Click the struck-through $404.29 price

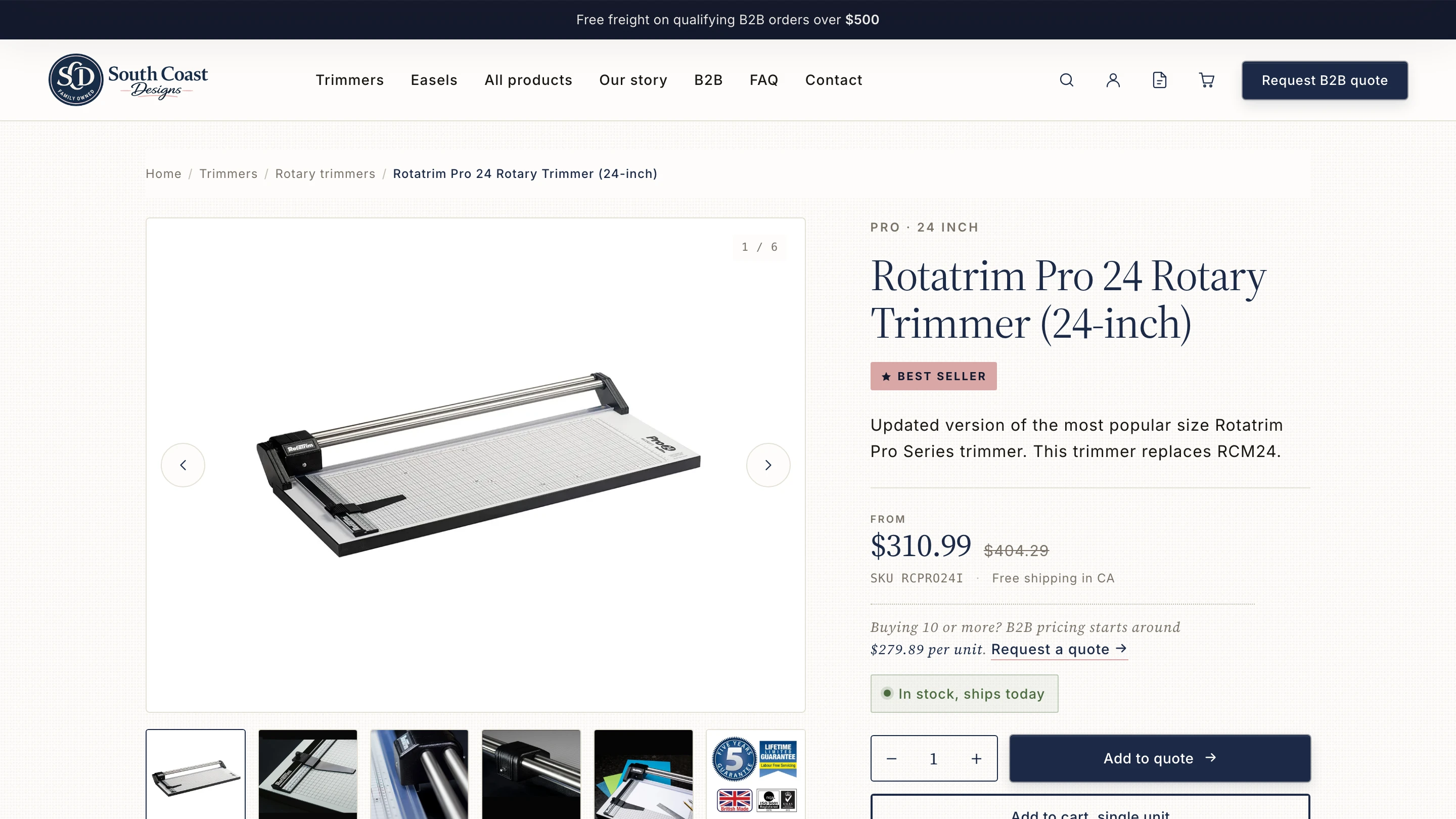pos(1016,551)
